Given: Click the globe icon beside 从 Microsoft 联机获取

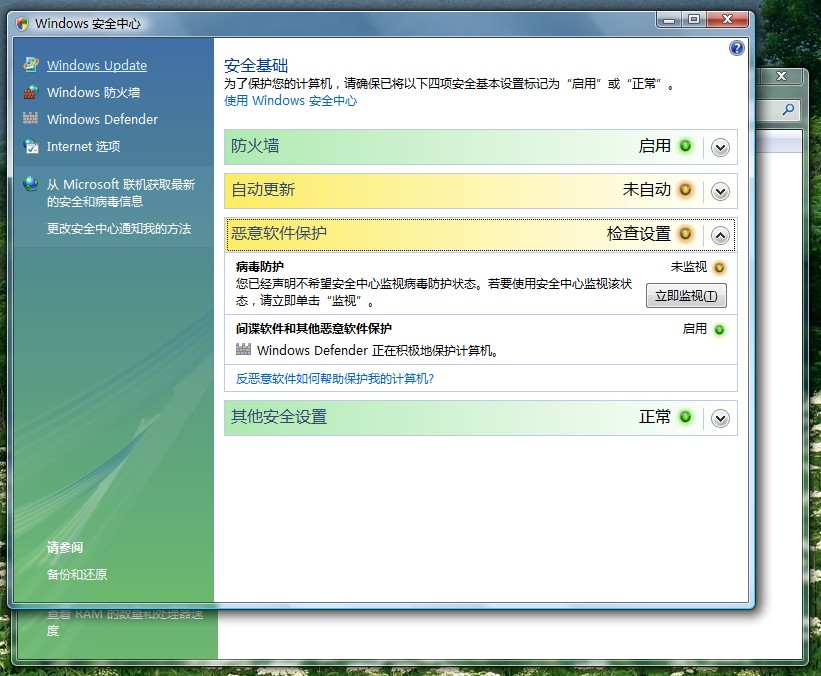Looking at the screenshot, I should coord(31,184).
